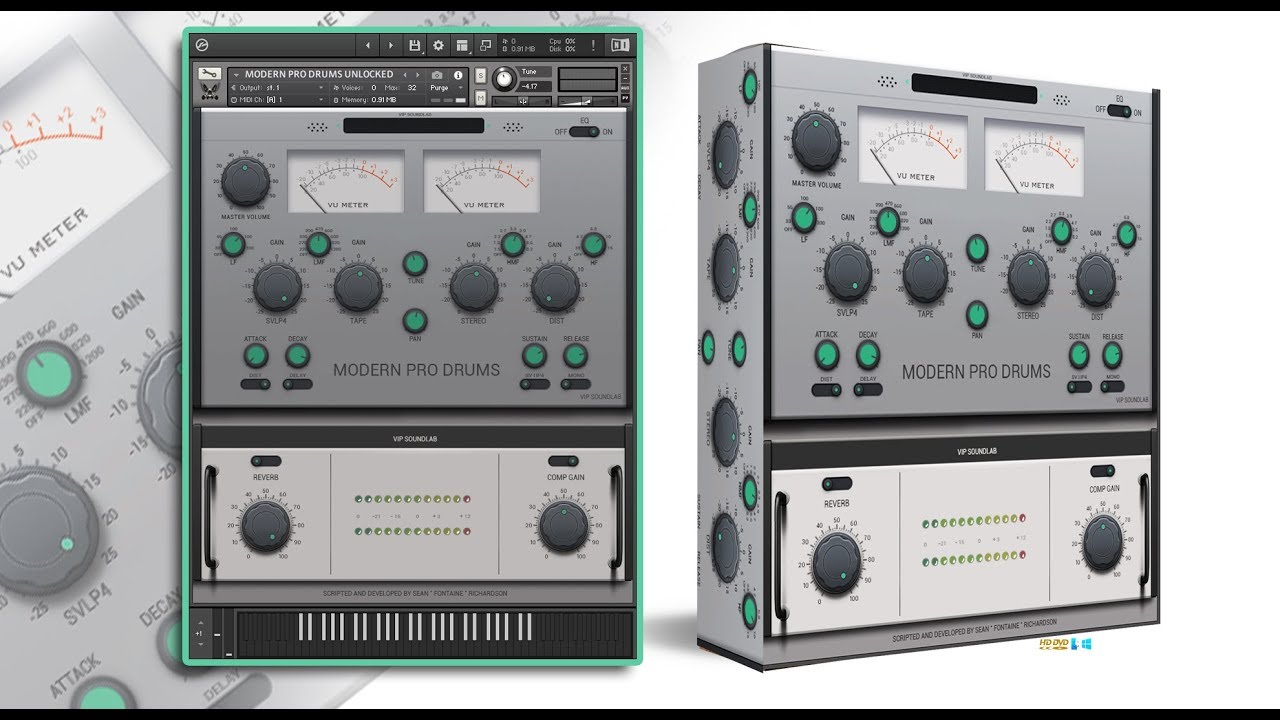
Task: Click the minus minimize button on instrument header
Action: (x=625, y=78)
